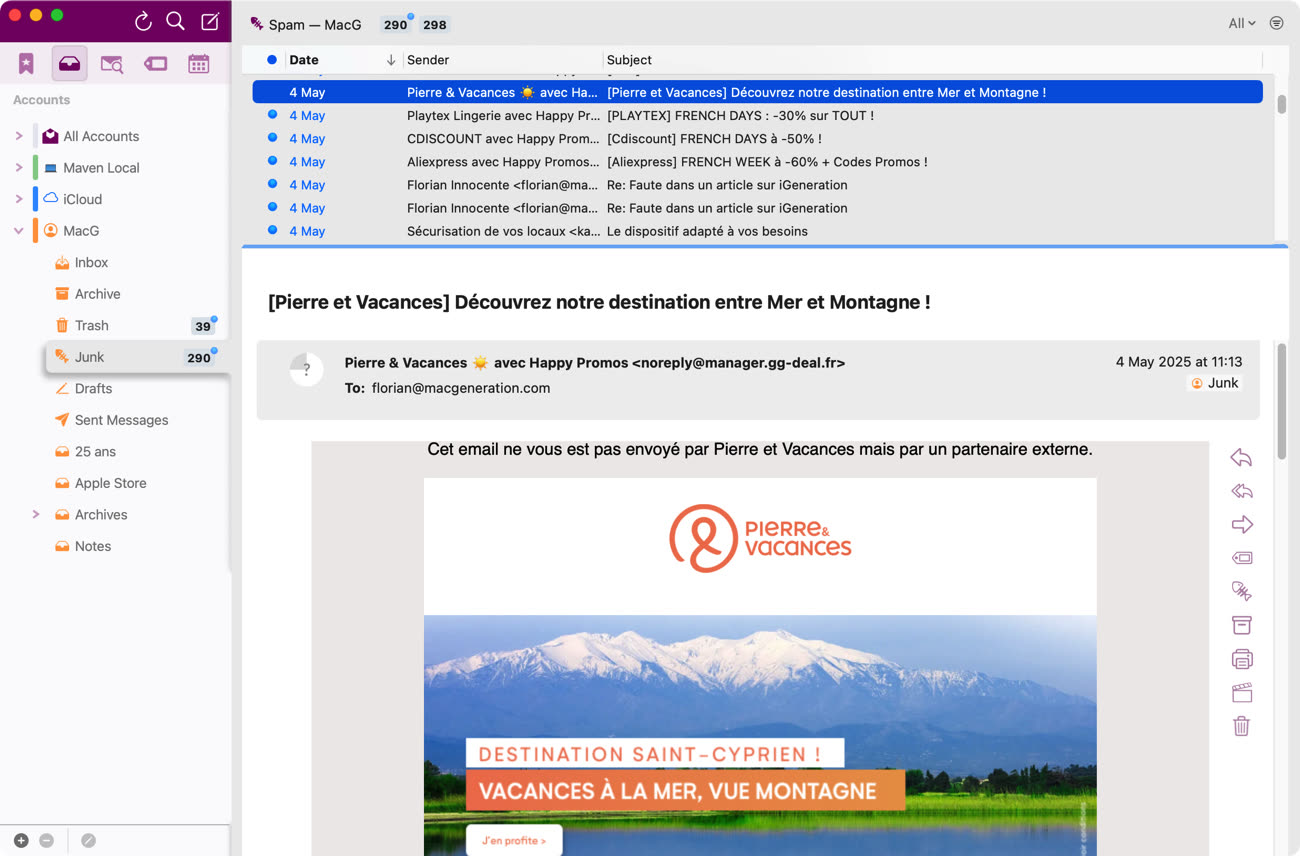Expand the All Accounts tree
Viewport: 1300px width, 856px height.
pyautogui.click(x=18, y=136)
